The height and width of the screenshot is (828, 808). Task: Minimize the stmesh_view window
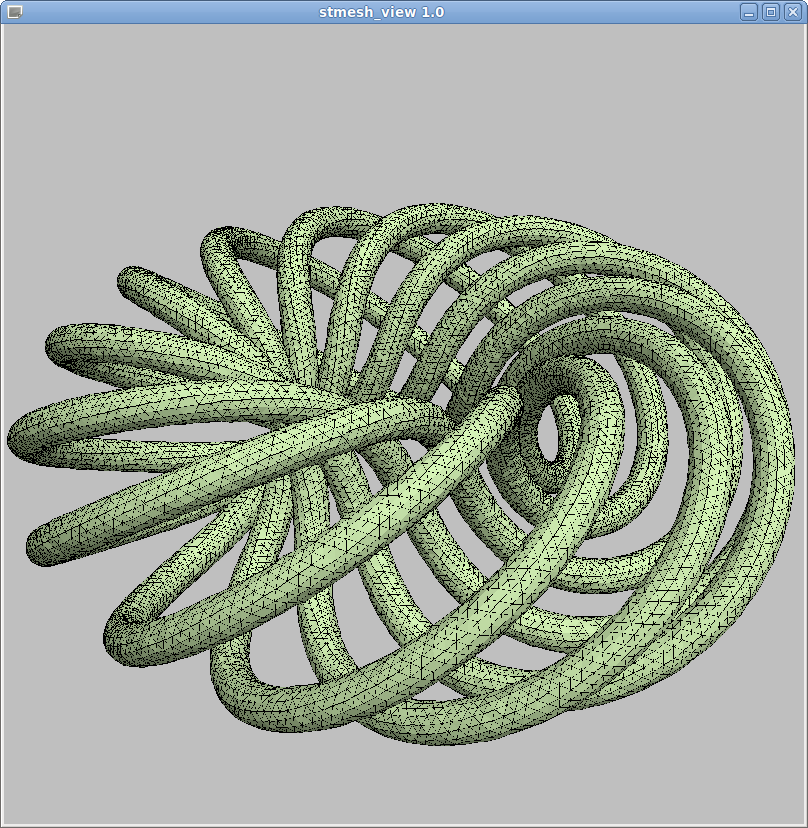749,12
